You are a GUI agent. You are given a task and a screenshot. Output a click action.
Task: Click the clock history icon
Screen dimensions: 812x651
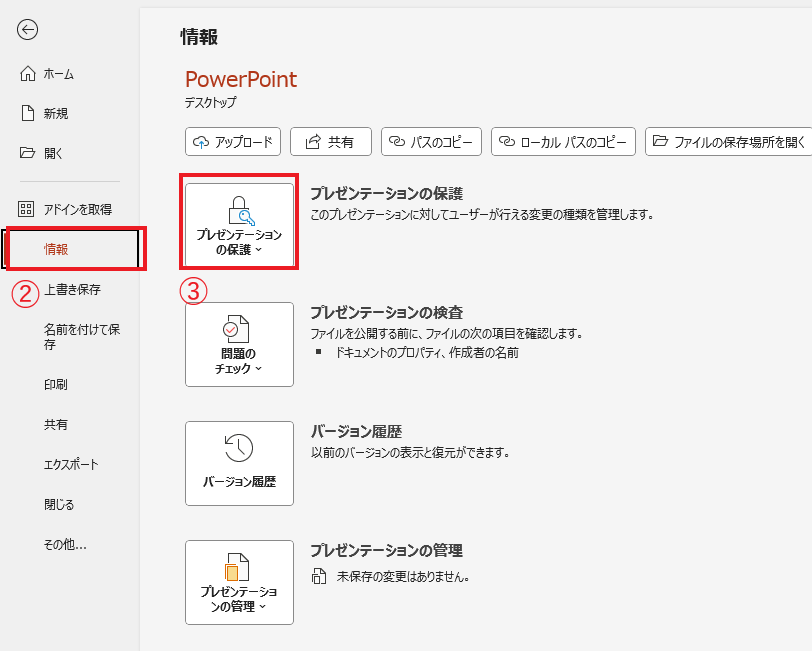click(239, 448)
